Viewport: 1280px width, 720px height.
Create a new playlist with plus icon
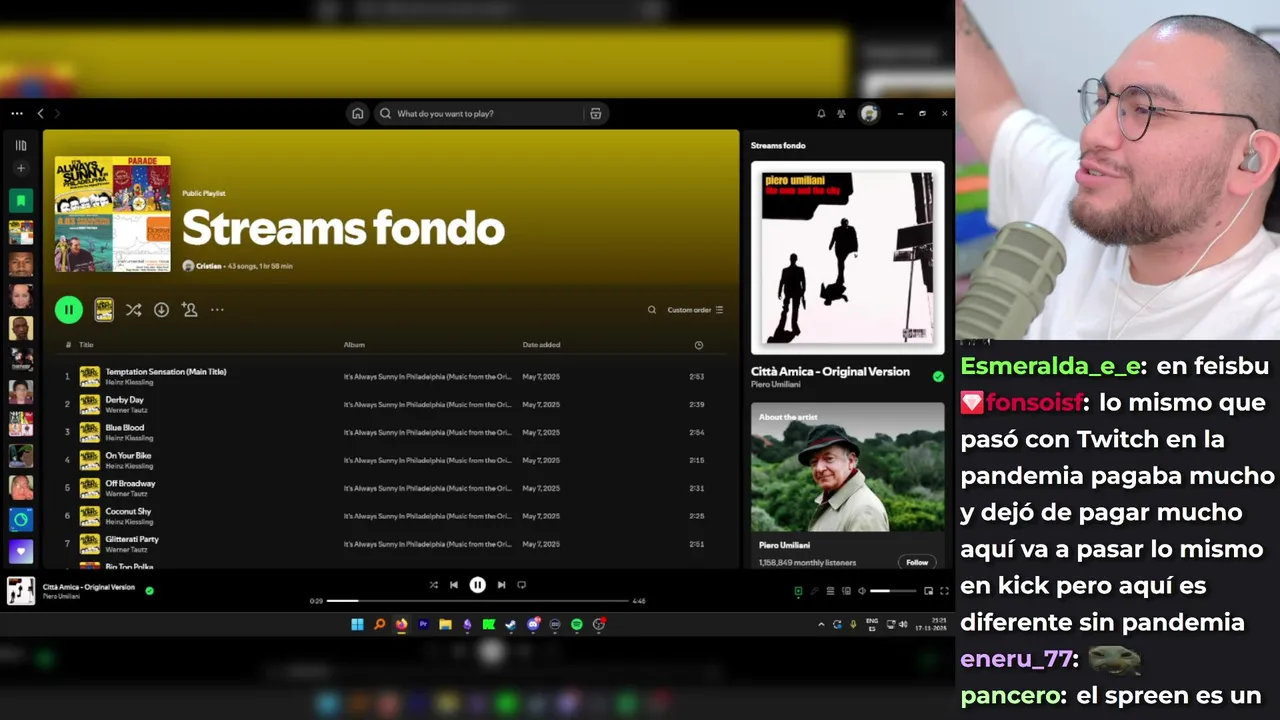[x=20, y=168]
